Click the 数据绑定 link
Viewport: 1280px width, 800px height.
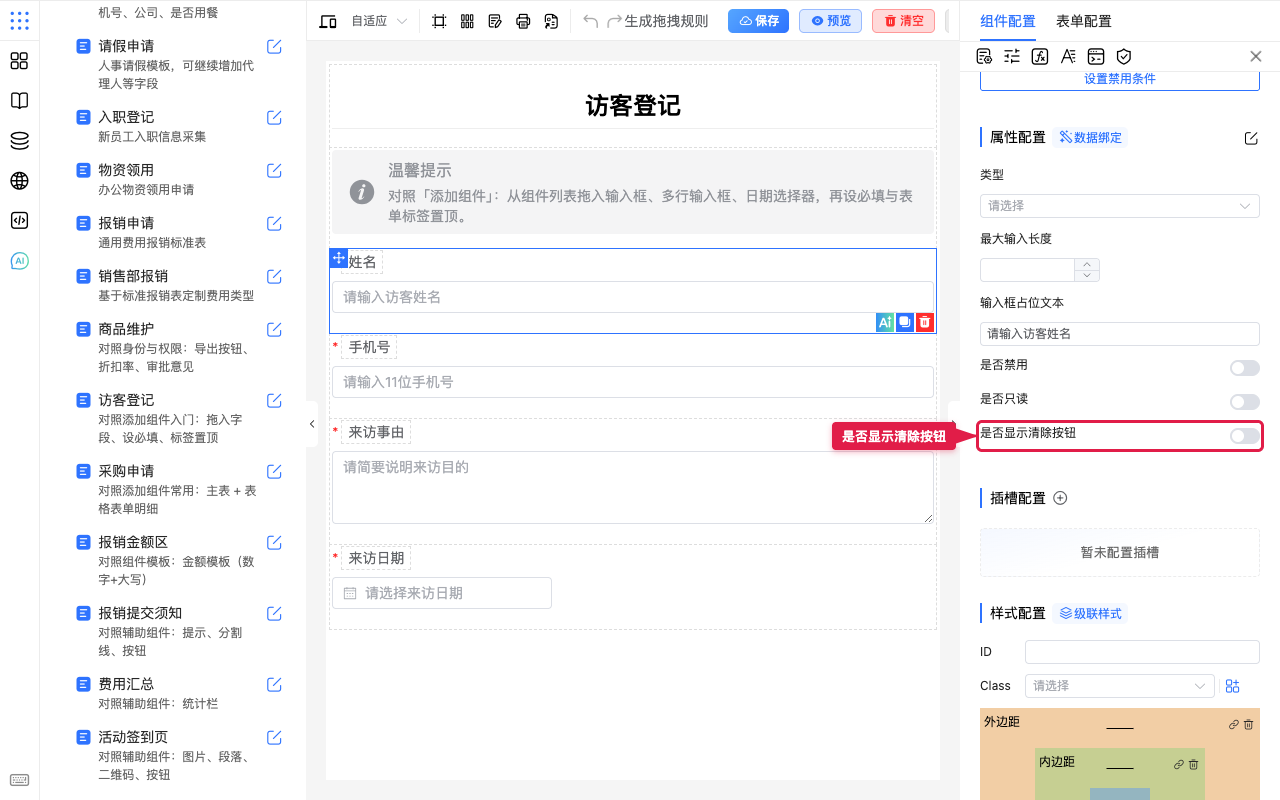[1091, 137]
